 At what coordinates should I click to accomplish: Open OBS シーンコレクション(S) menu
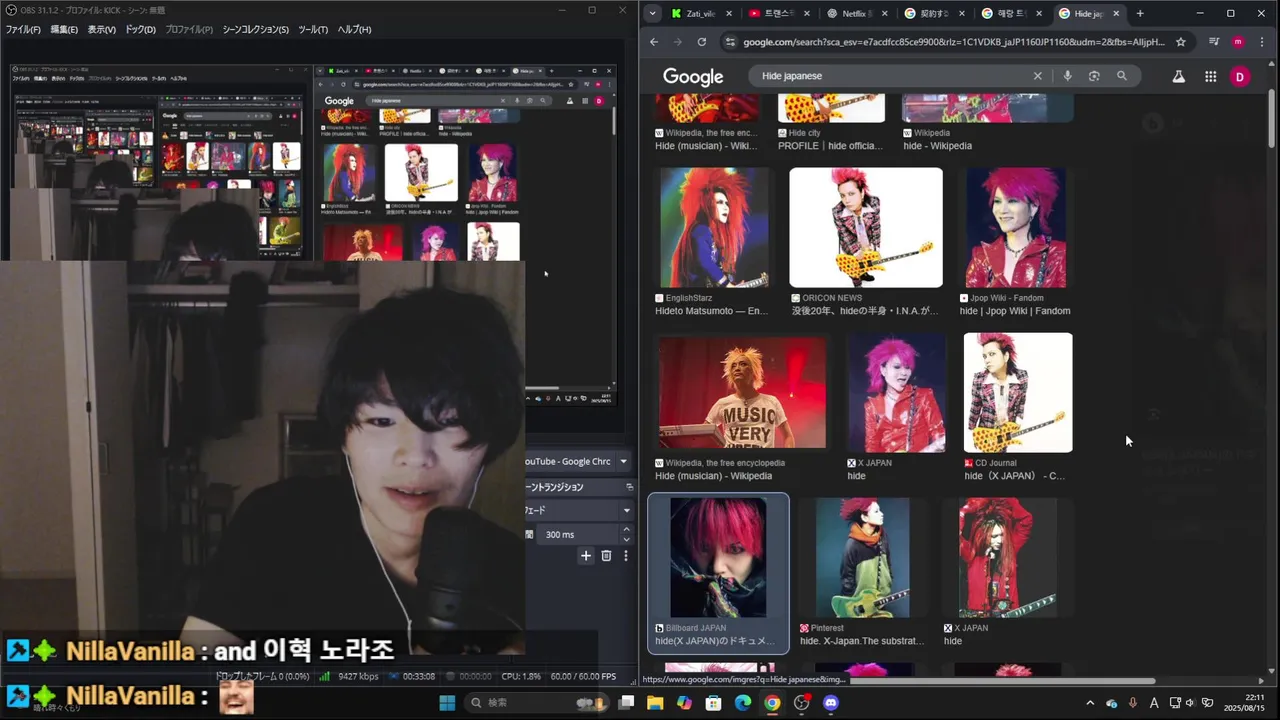click(x=255, y=30)
